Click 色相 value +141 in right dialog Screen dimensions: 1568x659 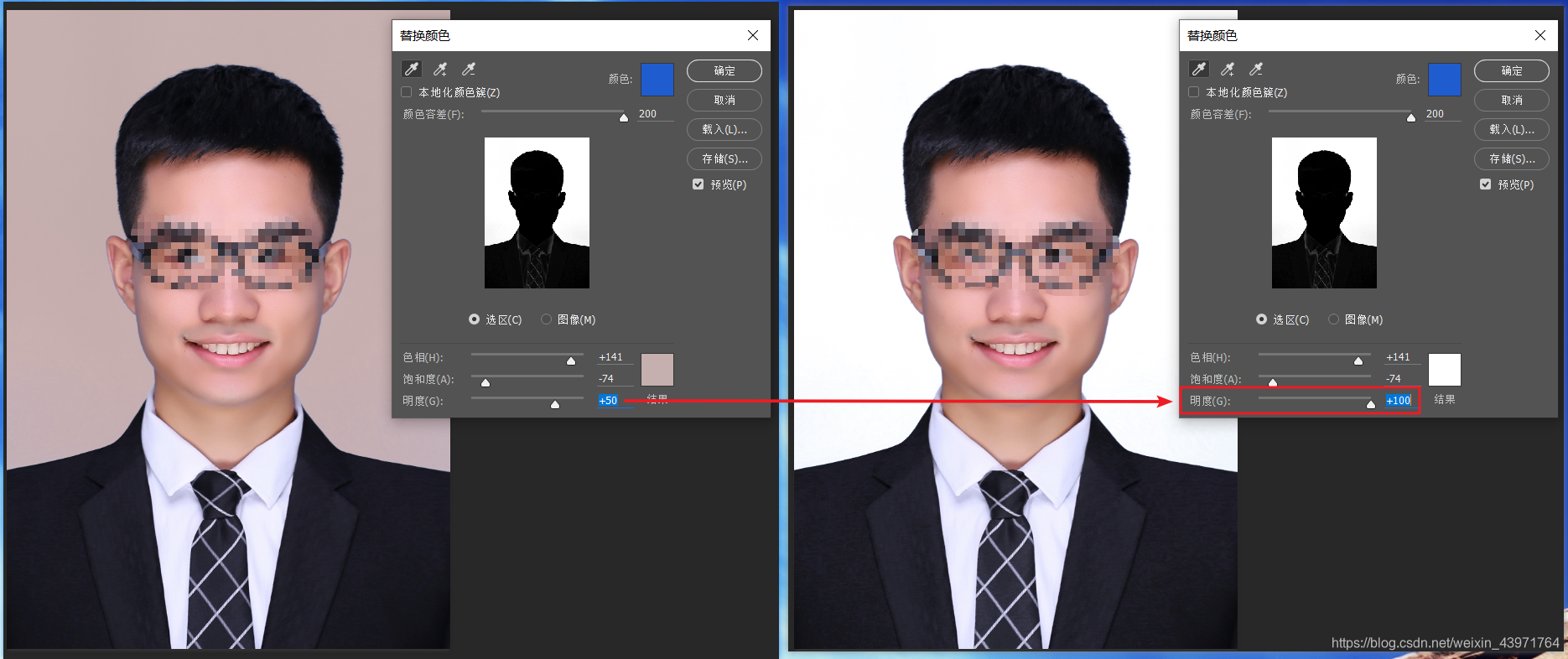coord(1402,357)
